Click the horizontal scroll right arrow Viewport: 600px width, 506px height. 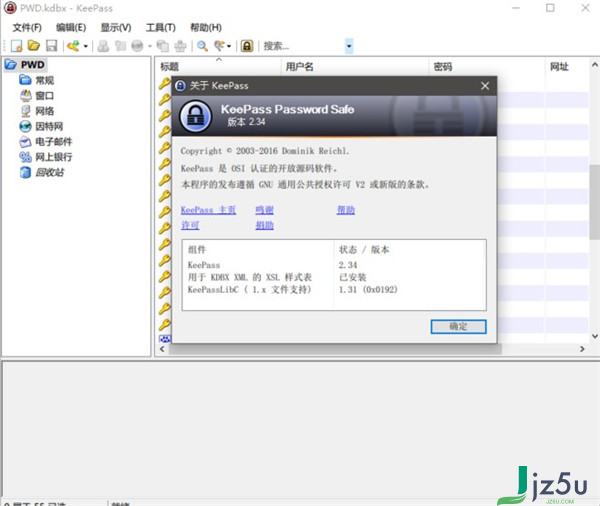(x=582, y=349)
